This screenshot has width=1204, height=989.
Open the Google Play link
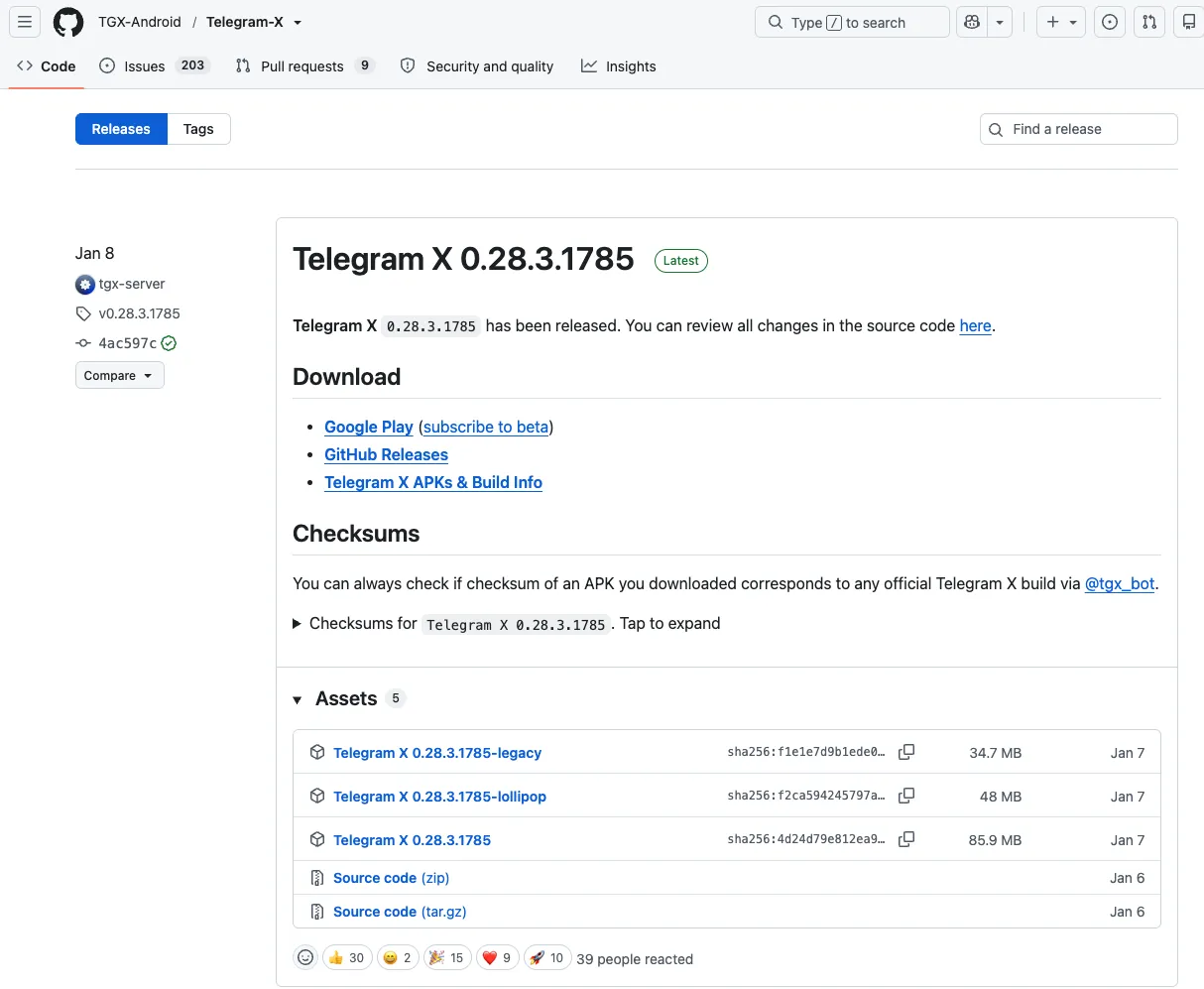[368, 427]
